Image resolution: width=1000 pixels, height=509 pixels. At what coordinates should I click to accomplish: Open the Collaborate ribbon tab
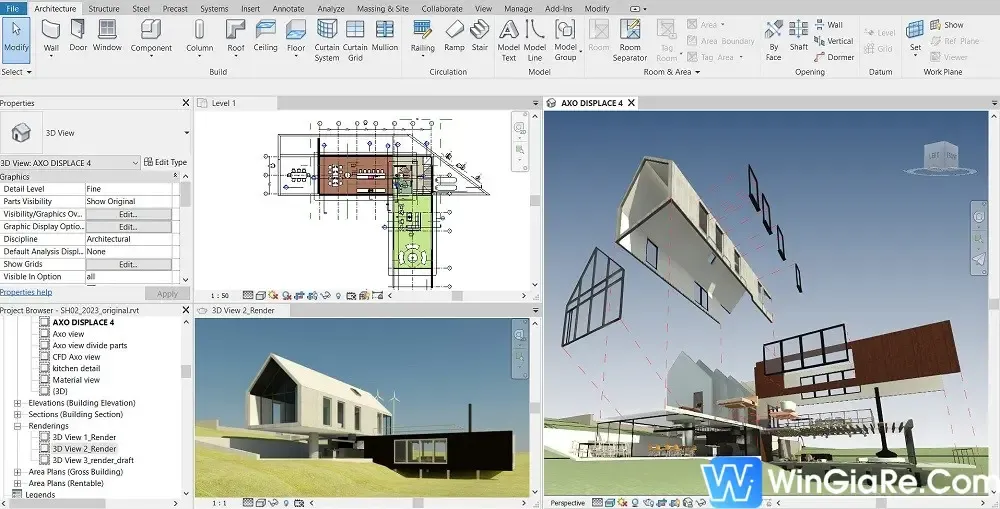pyautogui.click(x=442, y=8)
